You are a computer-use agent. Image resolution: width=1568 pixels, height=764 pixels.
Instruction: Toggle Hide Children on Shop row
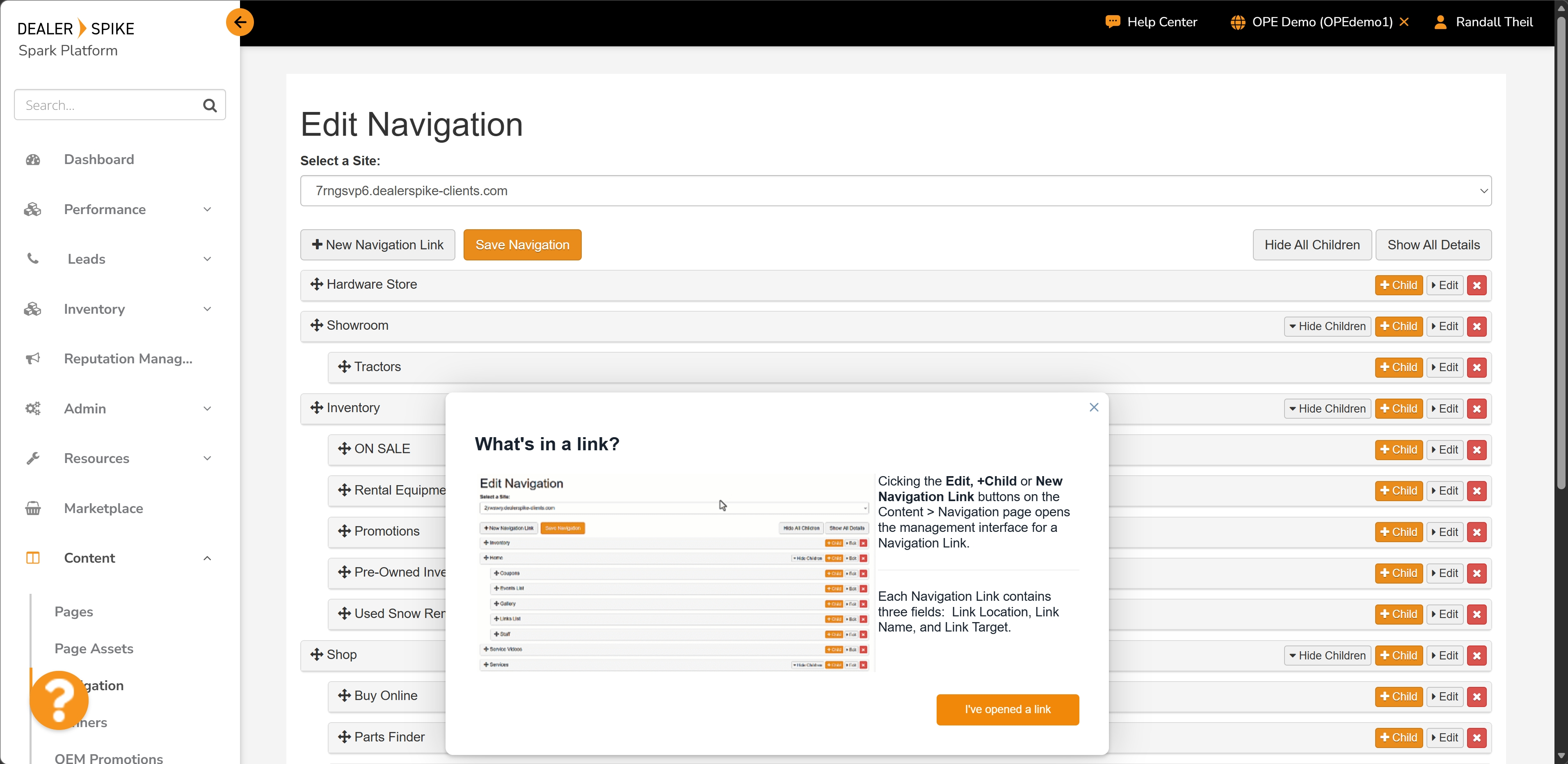click(x=1327, y=656)
